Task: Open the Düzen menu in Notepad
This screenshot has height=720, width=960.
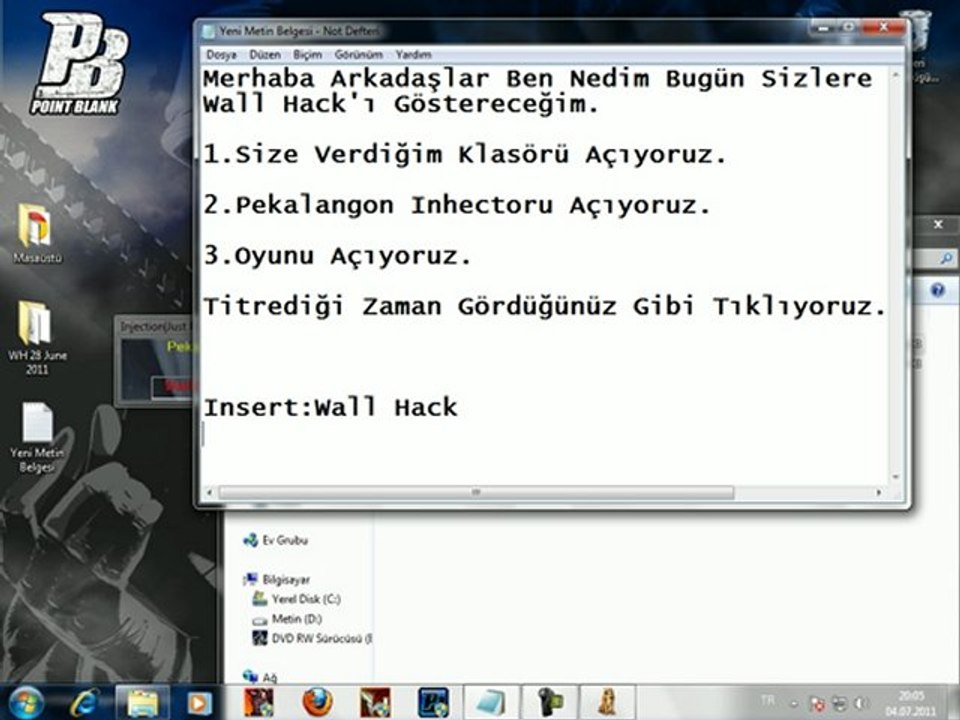Action: coord(264,54)
